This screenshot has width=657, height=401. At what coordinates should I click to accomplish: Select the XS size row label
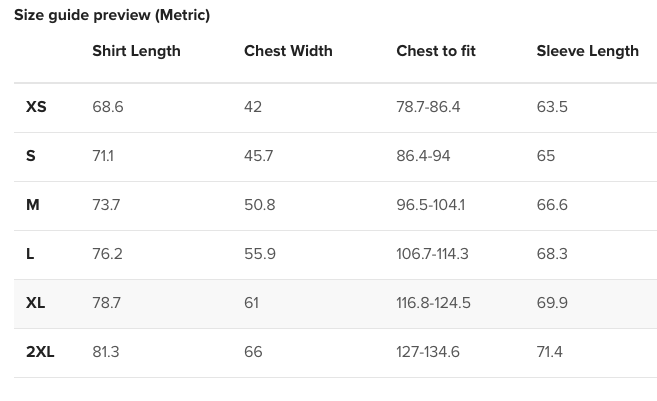36,107
